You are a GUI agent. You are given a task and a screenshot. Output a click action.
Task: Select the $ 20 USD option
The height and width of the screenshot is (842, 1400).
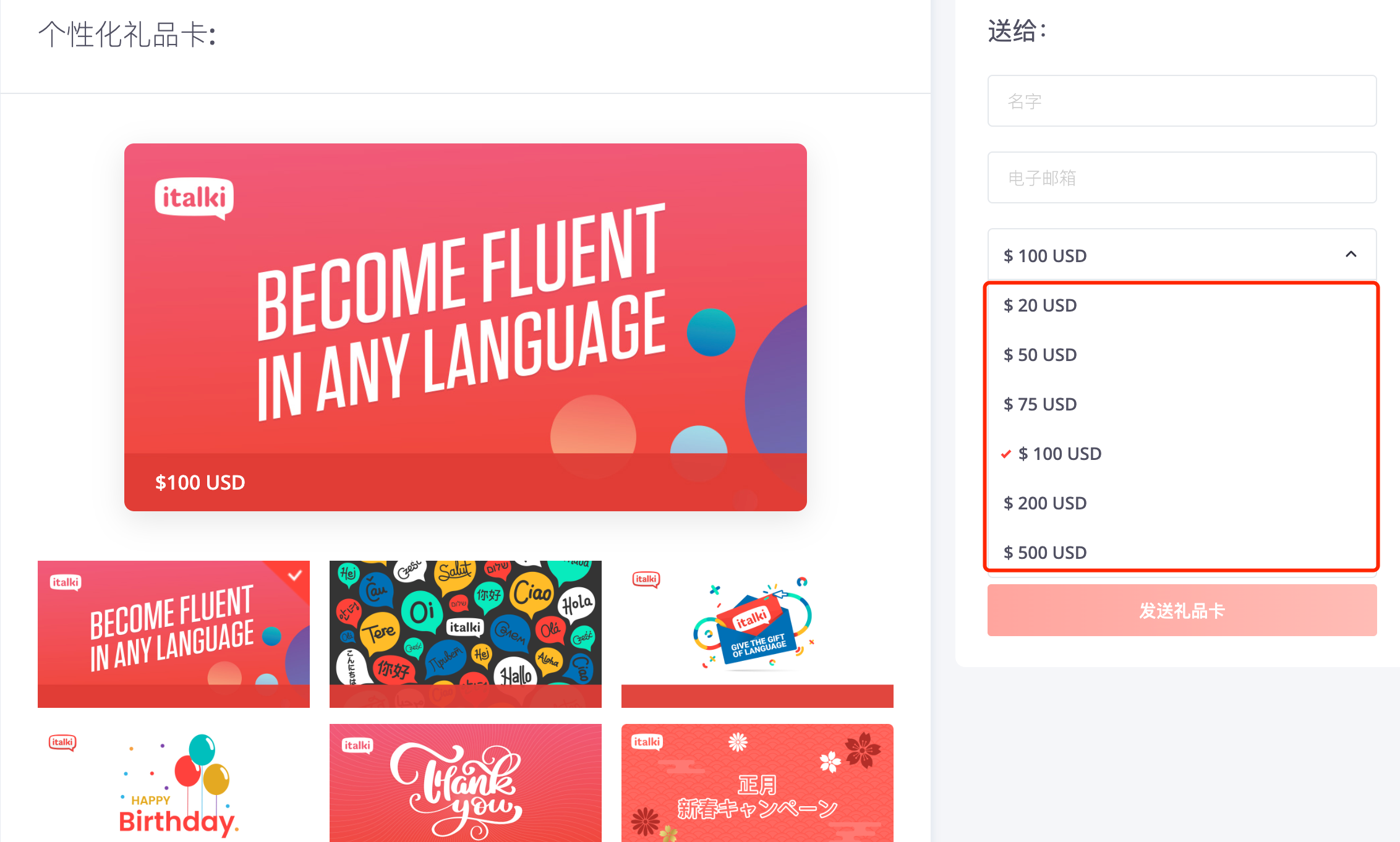(x=1040, y=305)
